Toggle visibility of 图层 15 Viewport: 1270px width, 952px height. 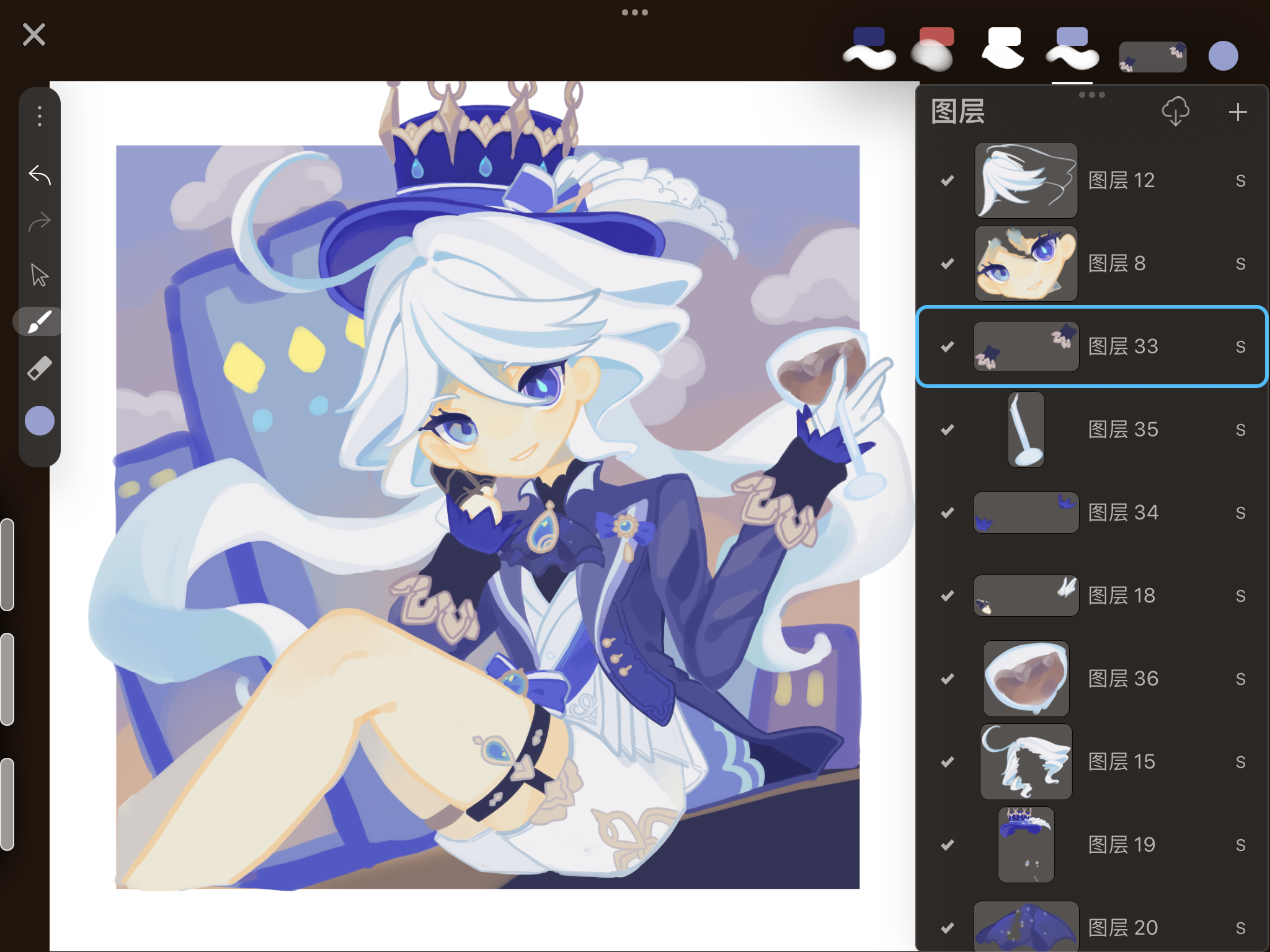(948, 762)
